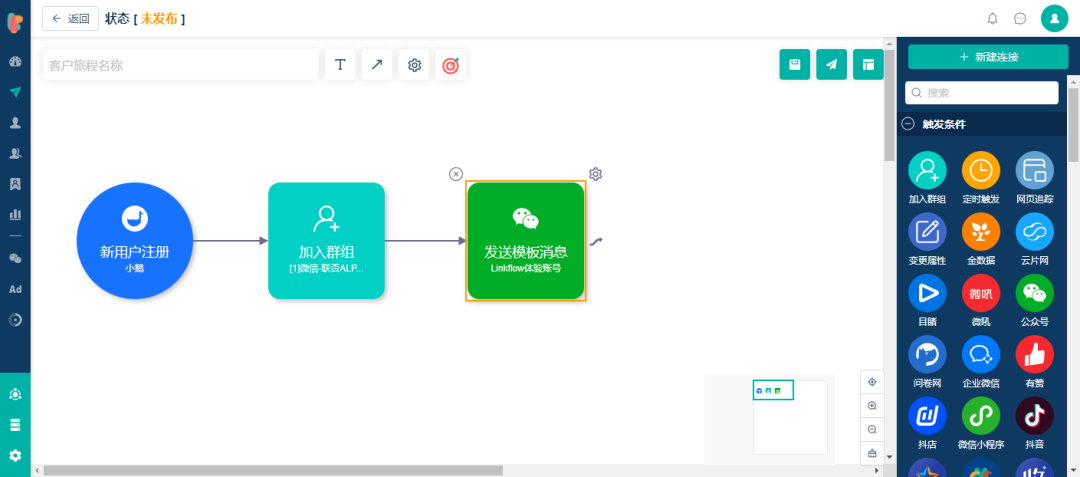Remove the 发送模板消息 node via X
Screen dimensions: 1080x477
coord(456,174)
